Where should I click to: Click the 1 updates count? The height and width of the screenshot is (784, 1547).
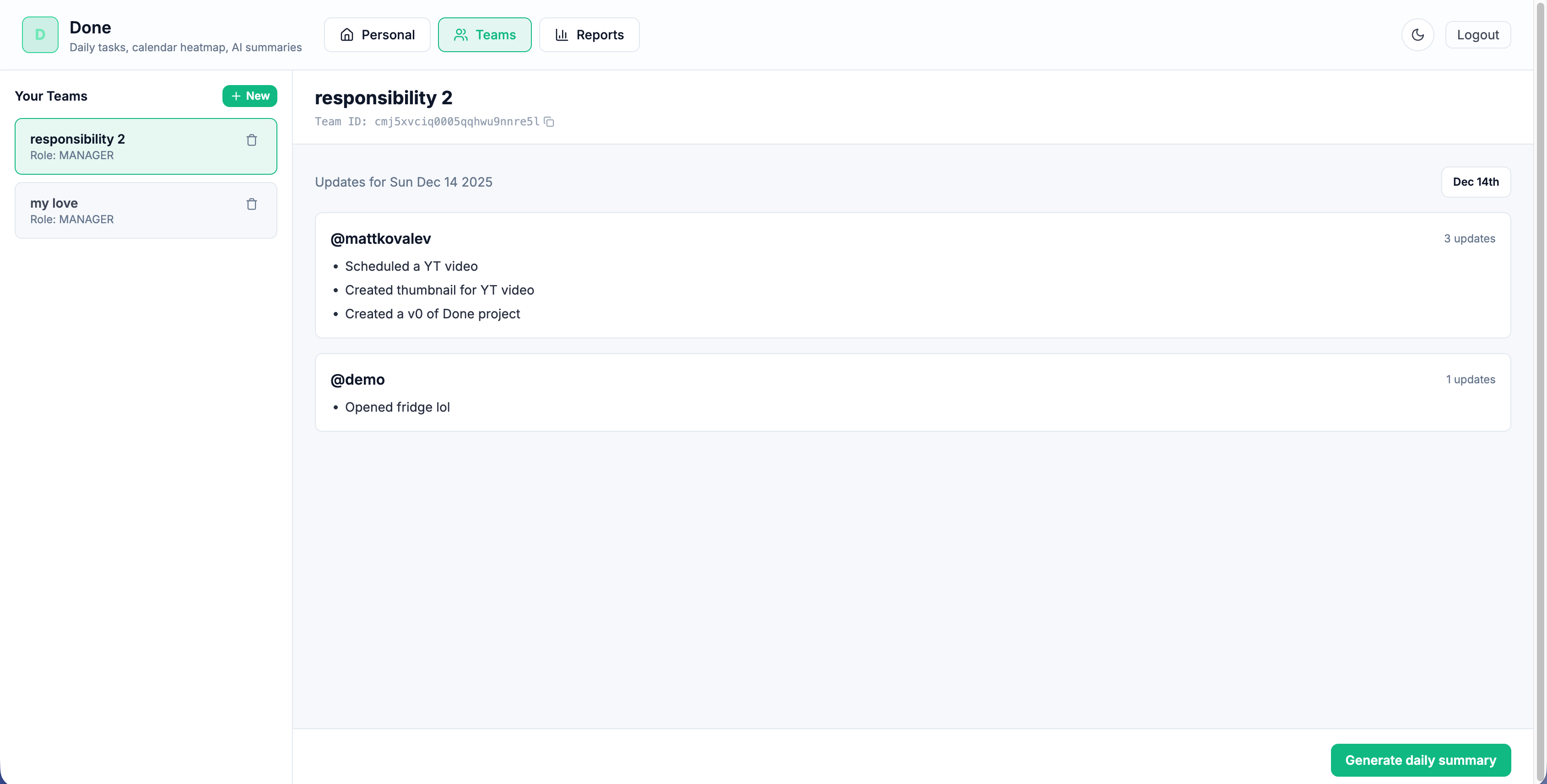tap(1470, 379)
